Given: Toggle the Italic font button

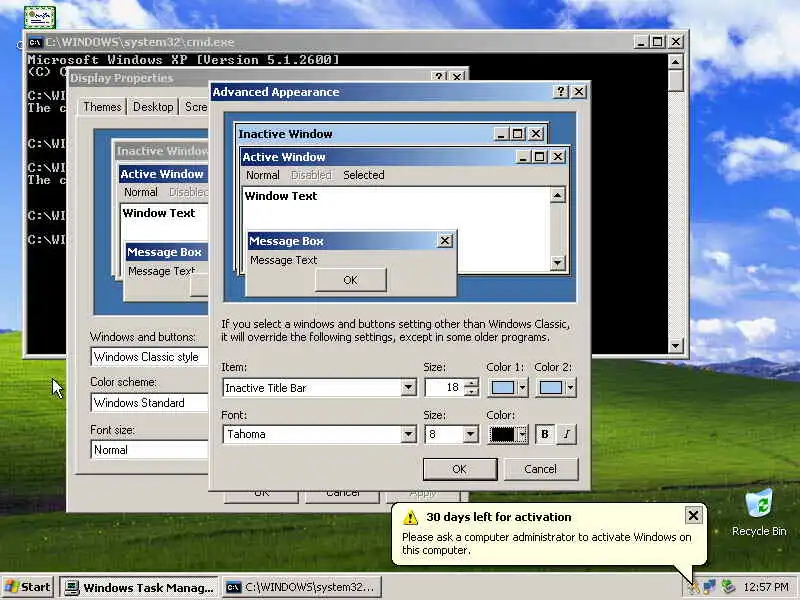Looking at the screenshot, I should (566, 434).
